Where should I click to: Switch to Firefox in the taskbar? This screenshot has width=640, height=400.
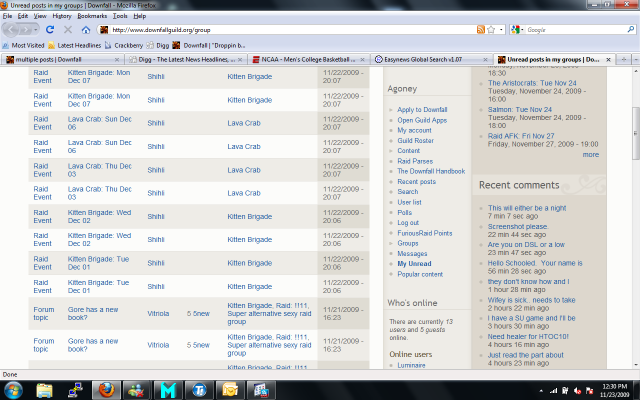coord(106,390)
